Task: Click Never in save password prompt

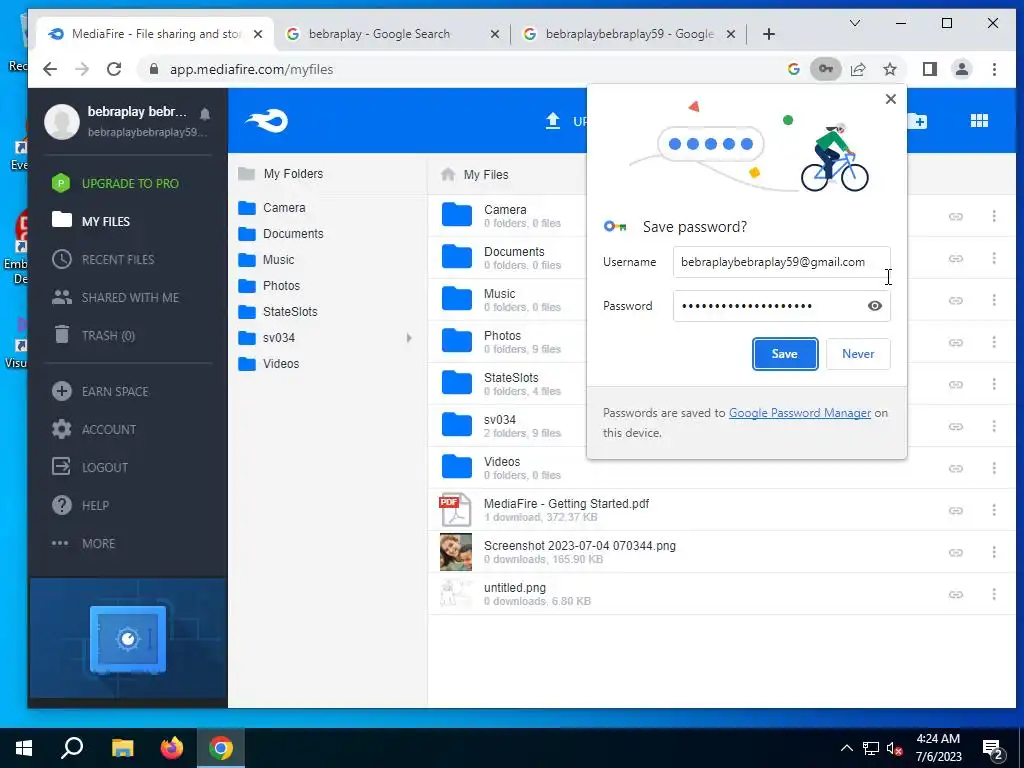Action: tap(857, 353)
